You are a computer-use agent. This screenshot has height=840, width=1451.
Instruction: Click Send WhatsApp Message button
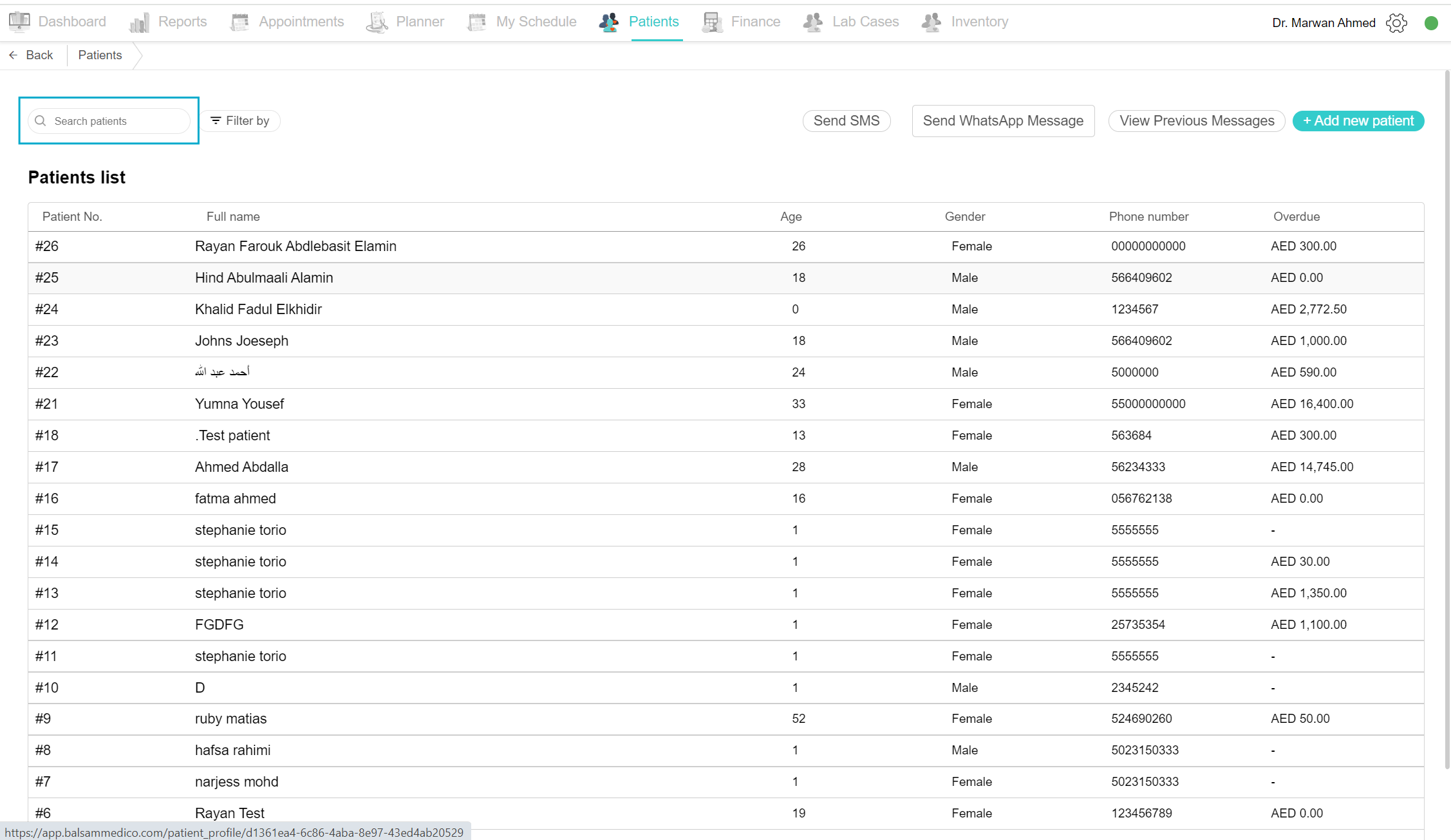(x=1002, y=121)
